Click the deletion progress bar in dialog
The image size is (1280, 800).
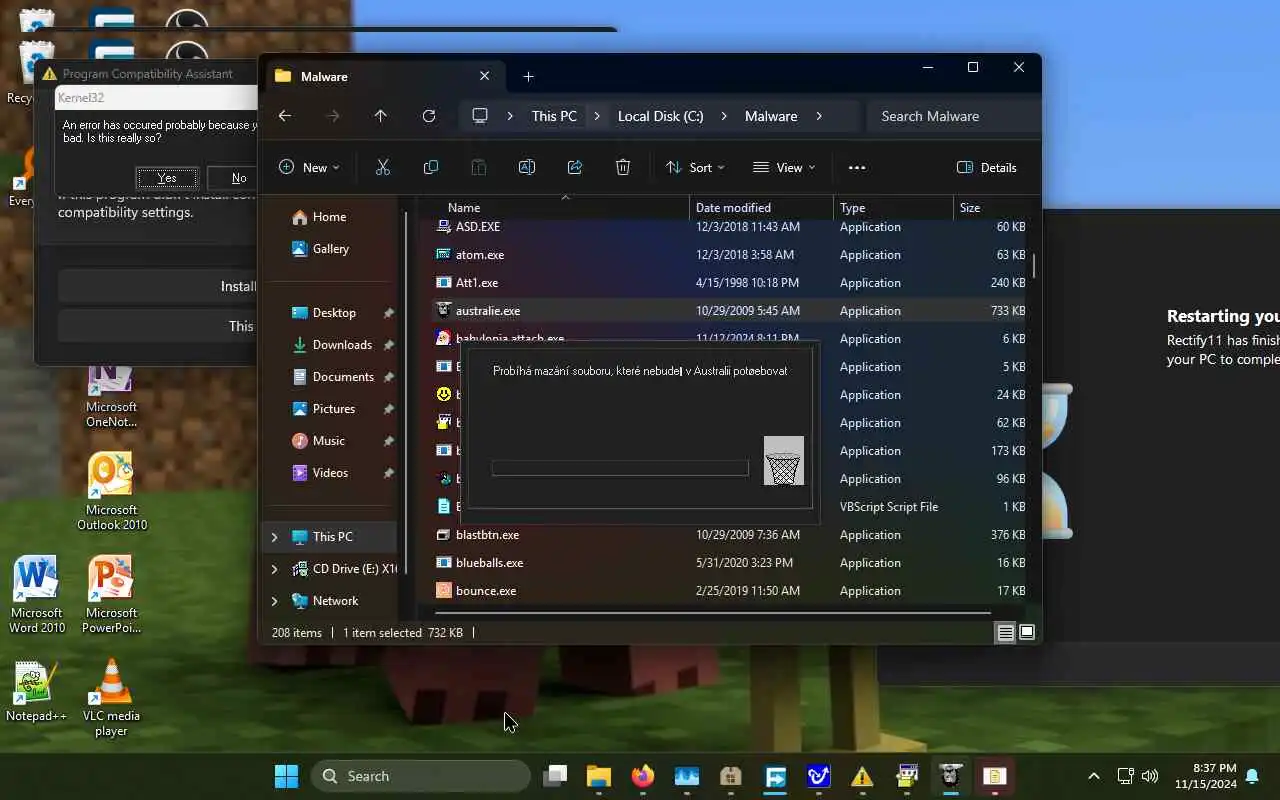[620, 468]
